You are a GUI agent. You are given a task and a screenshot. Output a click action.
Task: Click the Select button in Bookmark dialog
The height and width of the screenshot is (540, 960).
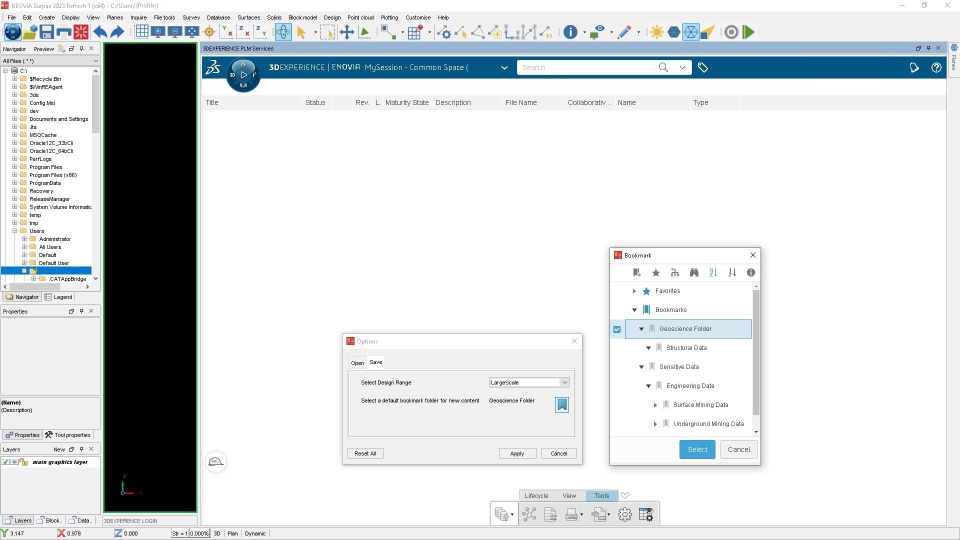click(x=697, y=449)
